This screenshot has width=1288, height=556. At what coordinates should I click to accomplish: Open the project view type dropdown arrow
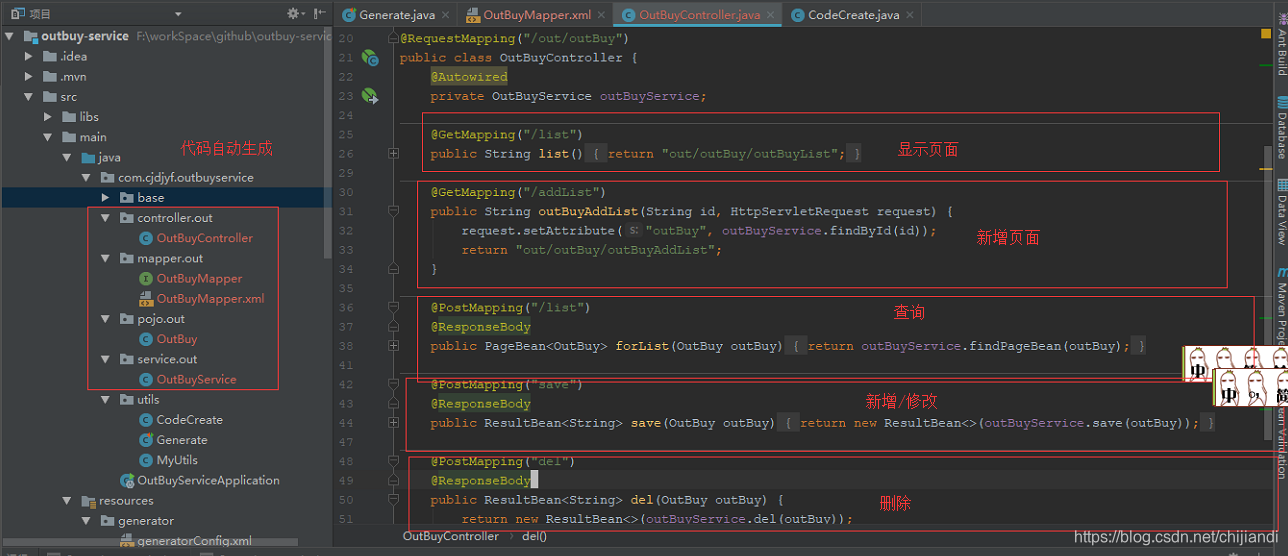(x=178, y=15)
